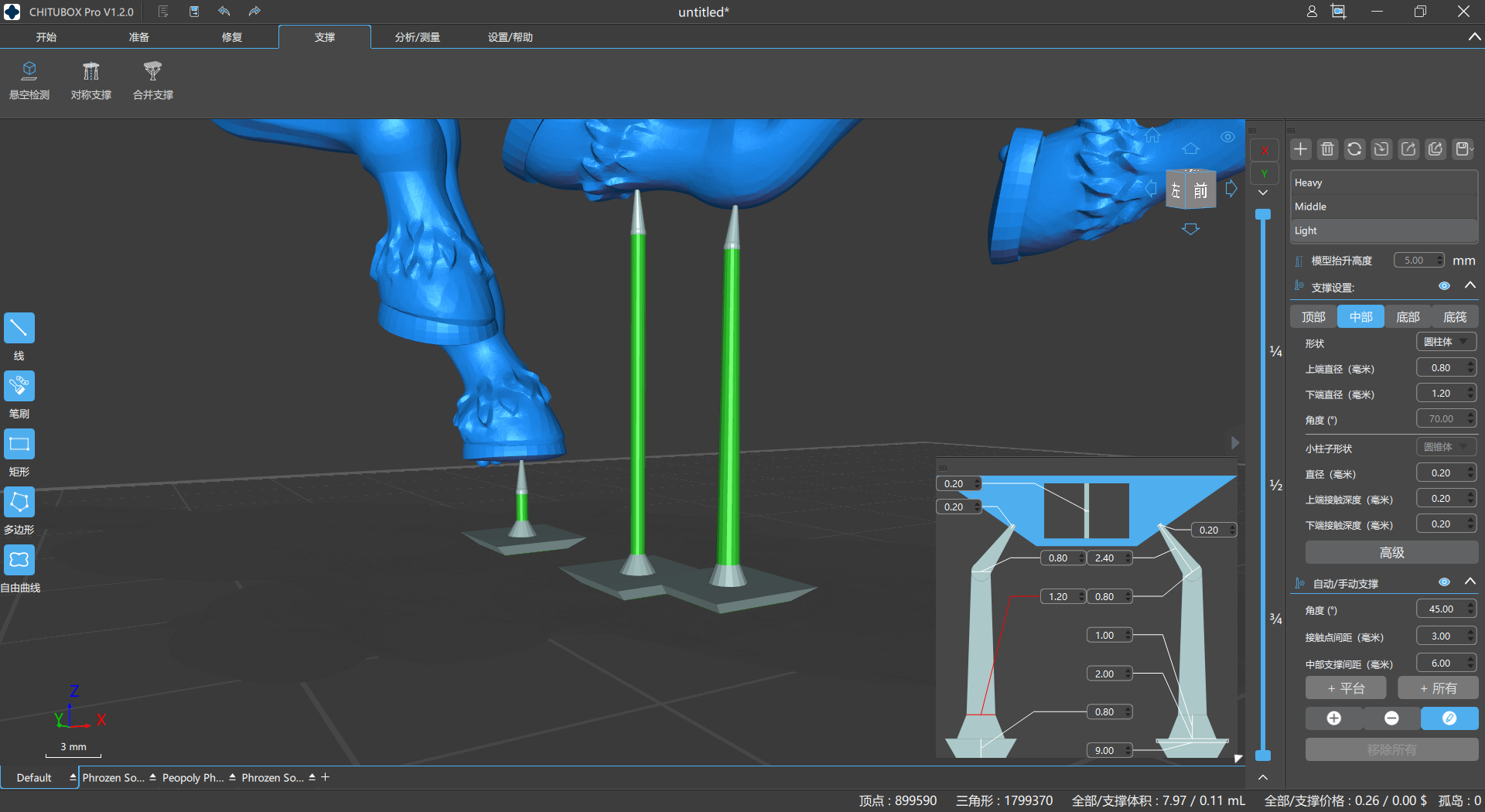Click the + 所有 add all supports button
The height and width of the screenshot is (812, 1485).
(1438, 688)
